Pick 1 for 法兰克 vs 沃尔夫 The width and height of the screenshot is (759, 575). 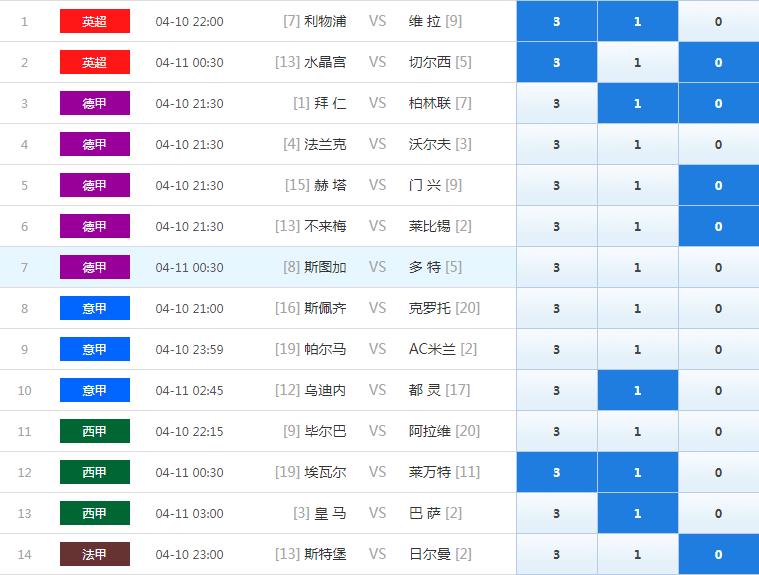(x=638, y=144)
